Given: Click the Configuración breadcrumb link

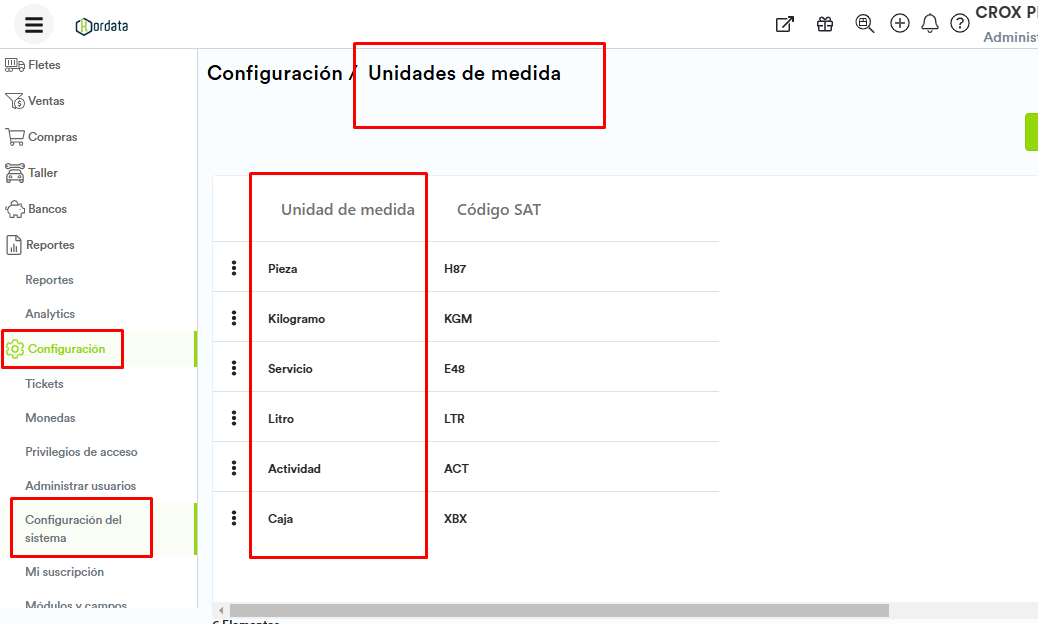Looking at the screenshot, I should point(273,73).
